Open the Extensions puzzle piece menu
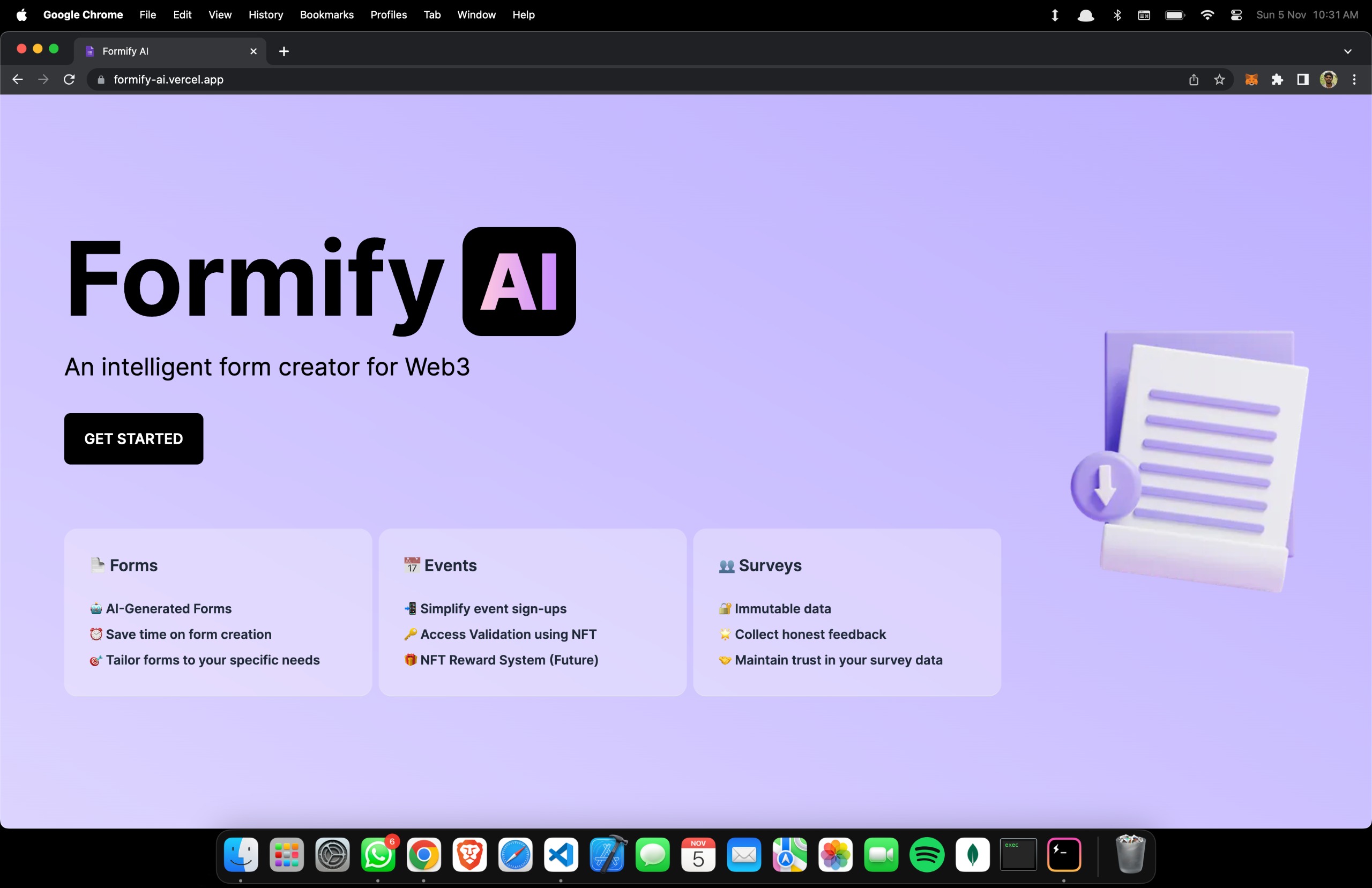The image size is (1372, 888). [x=1277, y=79]
